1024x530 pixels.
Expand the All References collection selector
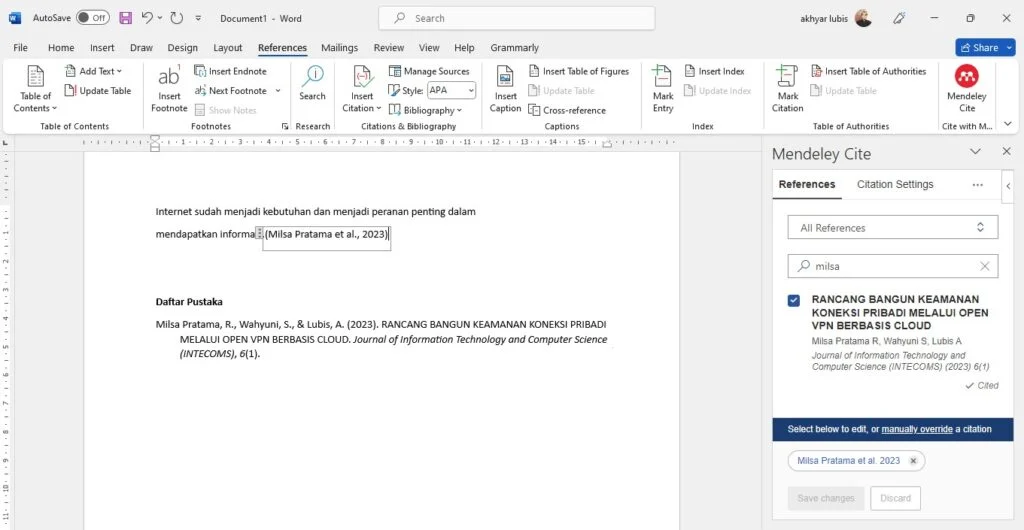(892, 227)
